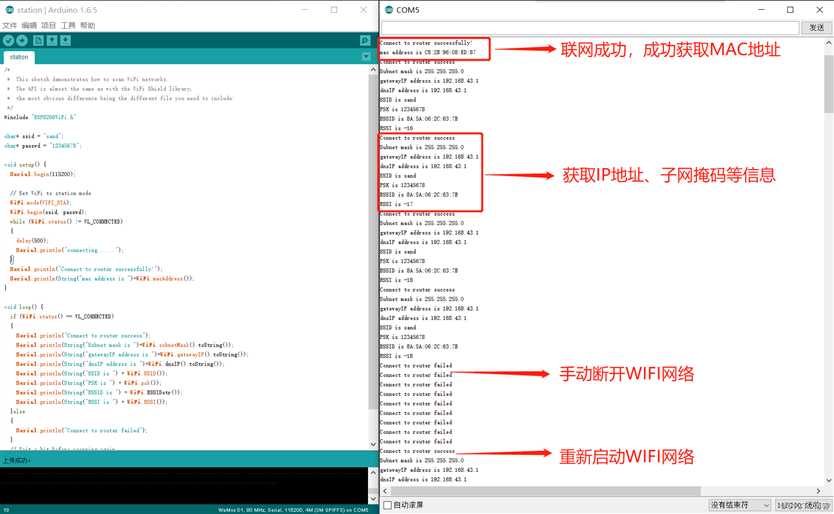Maximize the Arduino station window
This screenshot has width=834, height=514.
334,10
